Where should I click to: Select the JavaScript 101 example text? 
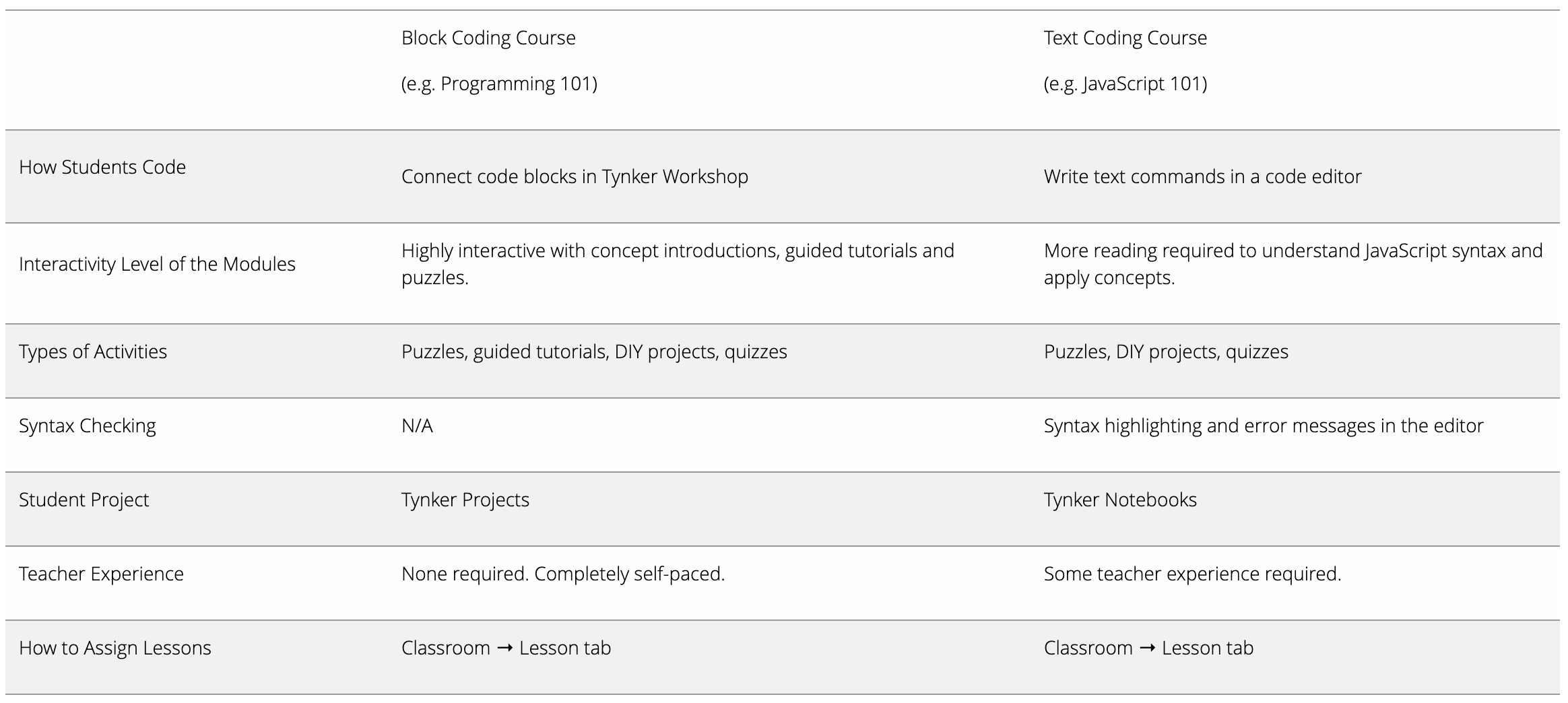point(1125,83)
